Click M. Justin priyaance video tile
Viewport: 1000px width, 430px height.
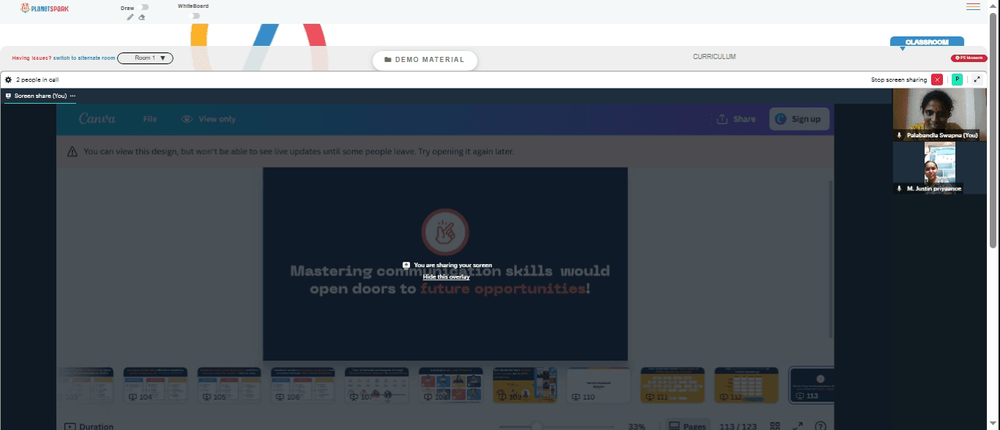click(939, 168)
